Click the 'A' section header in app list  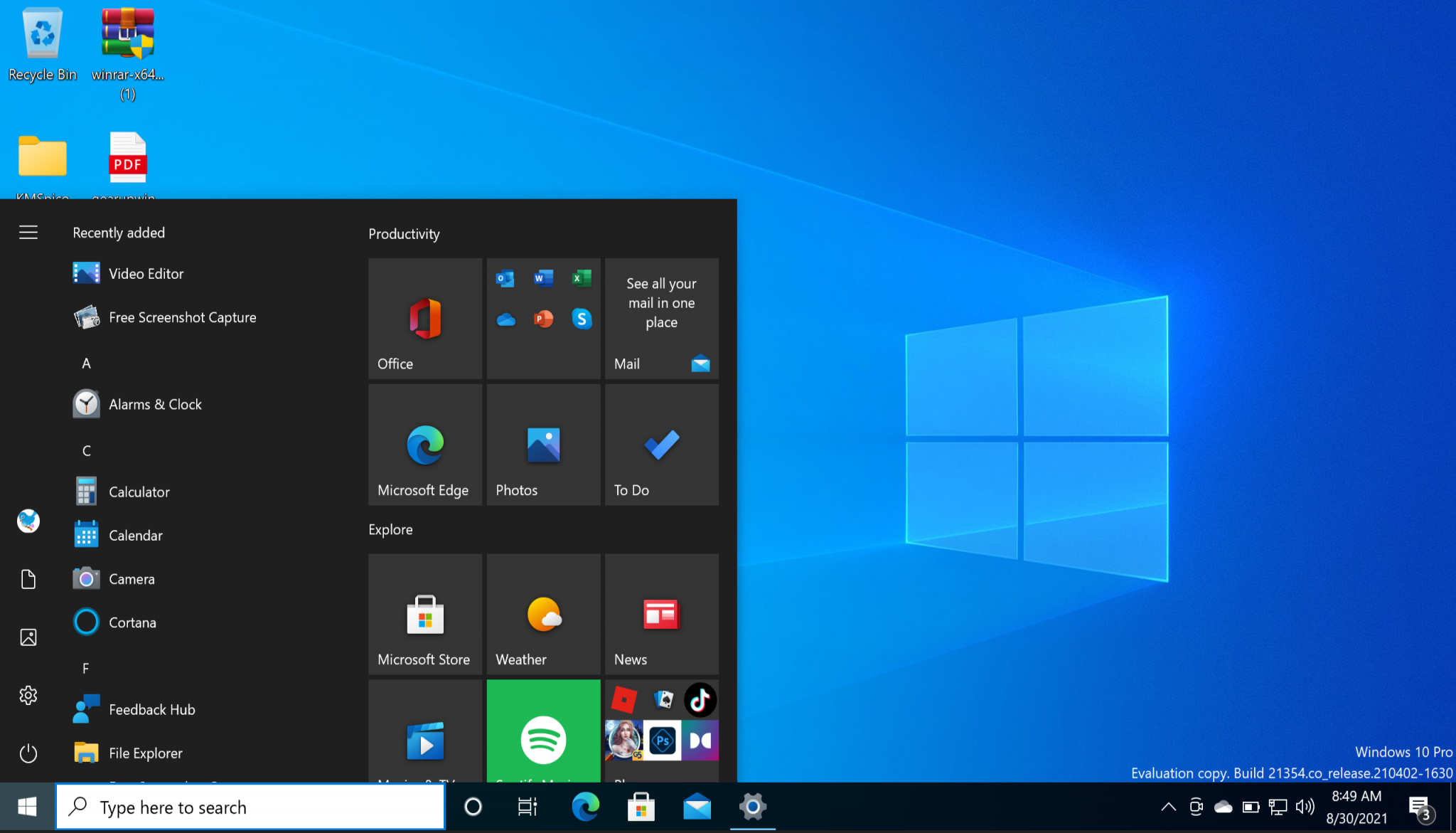(86, 363)
